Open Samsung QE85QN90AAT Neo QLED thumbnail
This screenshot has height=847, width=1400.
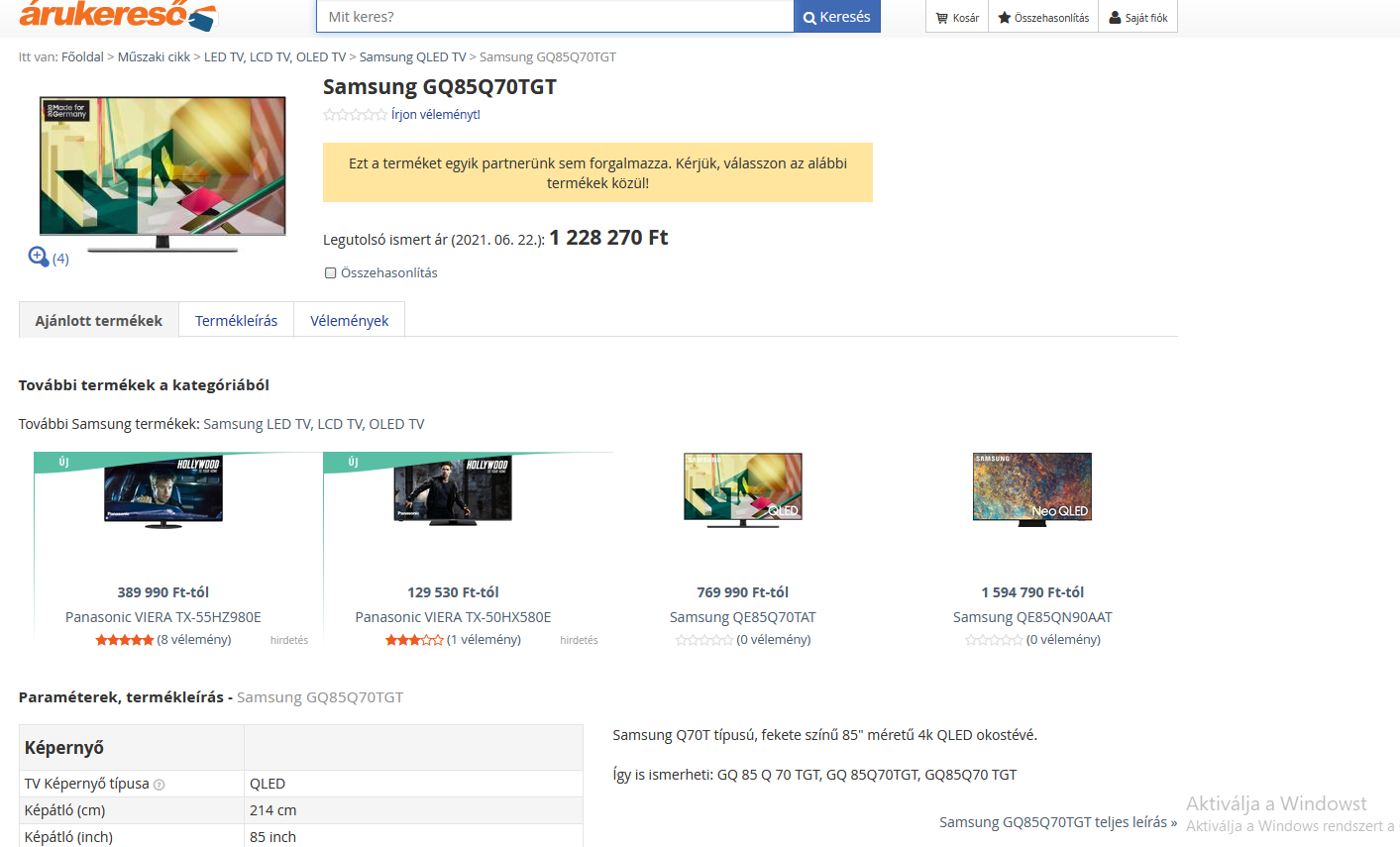pyautogui.click(x=1032, y=489)
